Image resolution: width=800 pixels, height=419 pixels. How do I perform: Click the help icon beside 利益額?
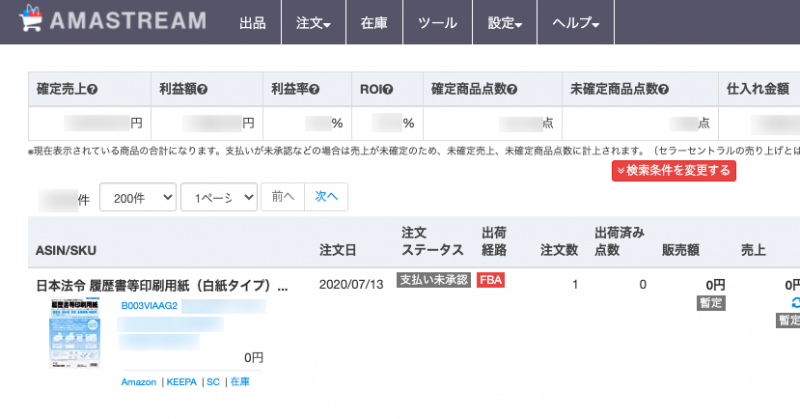203,89
